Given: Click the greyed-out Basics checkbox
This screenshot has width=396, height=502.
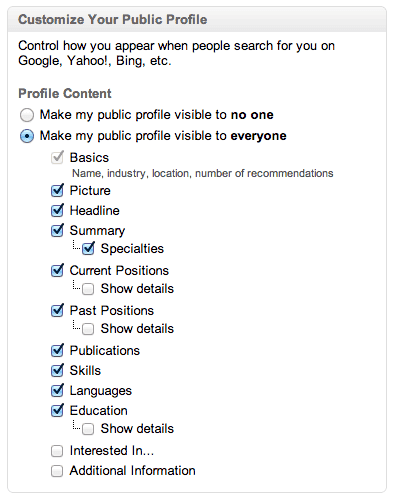Looking at the screenshot, I should (x=57, y=157).
